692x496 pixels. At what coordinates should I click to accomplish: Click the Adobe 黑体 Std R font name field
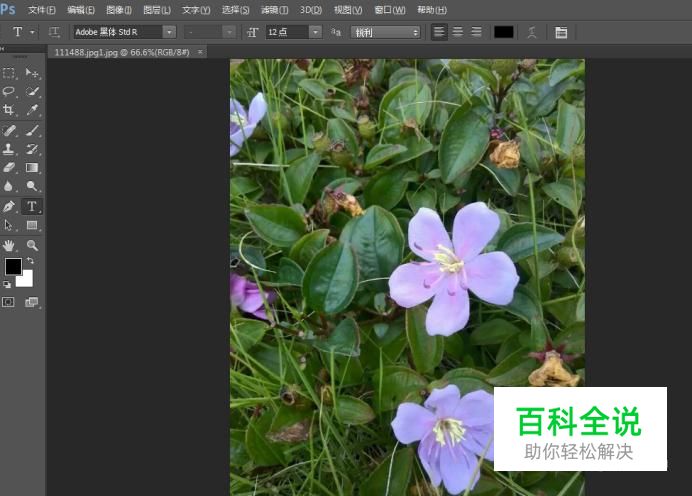[x=118, y=32]
